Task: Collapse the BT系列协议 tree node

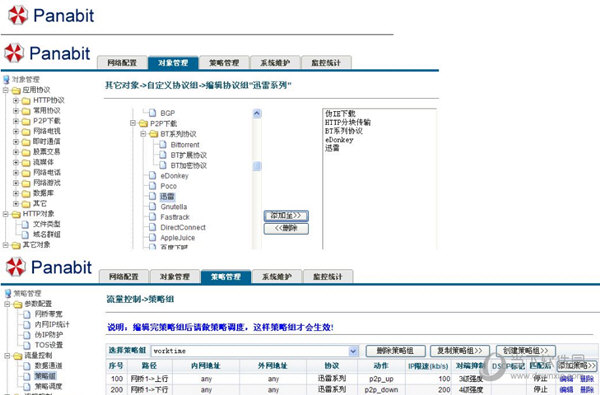Action: coord(143,134)
